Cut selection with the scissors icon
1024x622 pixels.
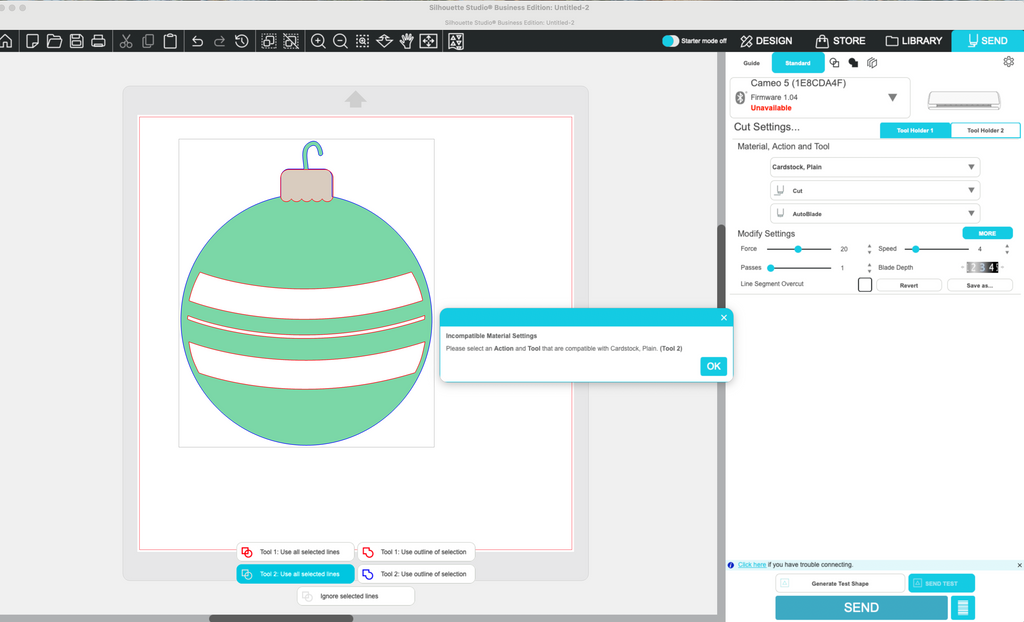(126, 41)
